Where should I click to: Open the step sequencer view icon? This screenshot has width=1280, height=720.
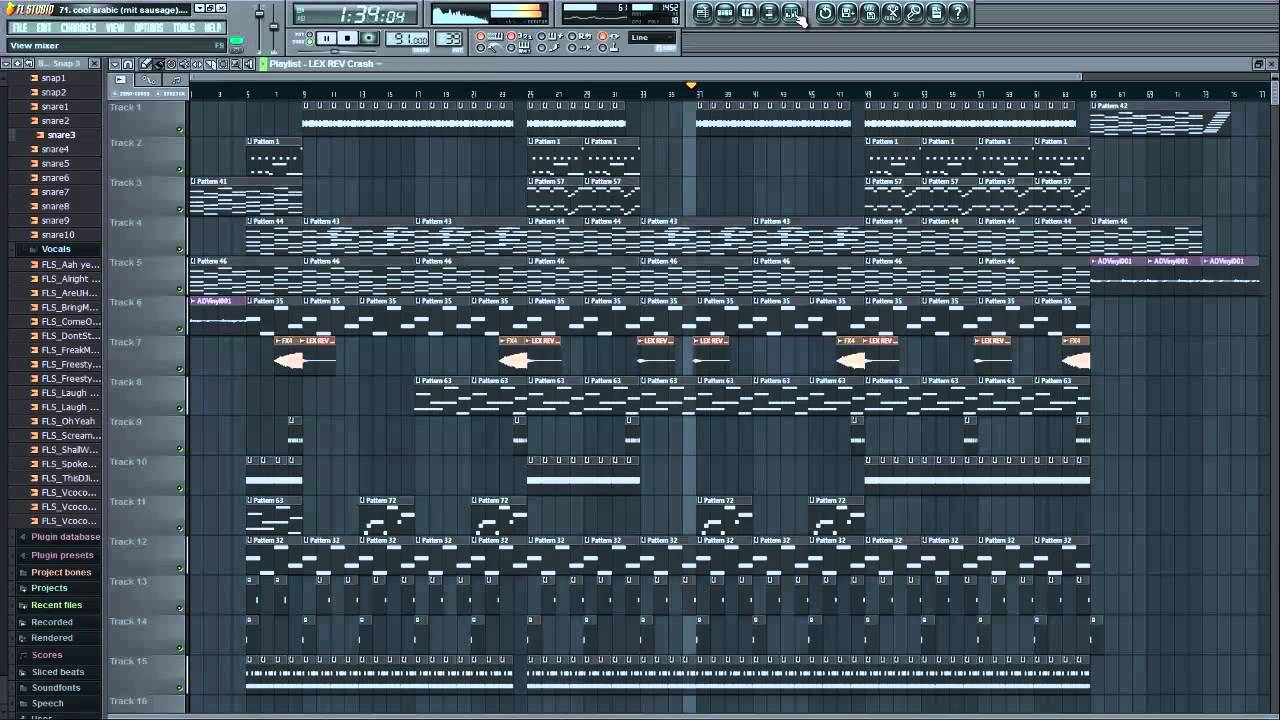[725, 13]
